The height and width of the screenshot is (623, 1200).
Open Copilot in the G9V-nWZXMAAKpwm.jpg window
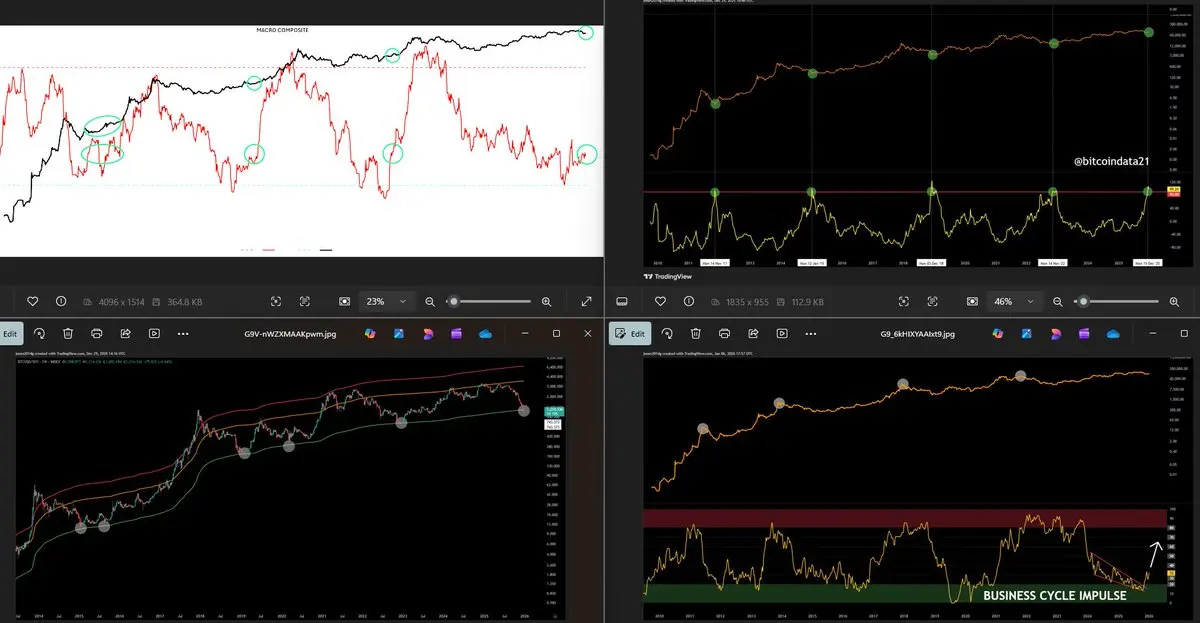[370, 334]
